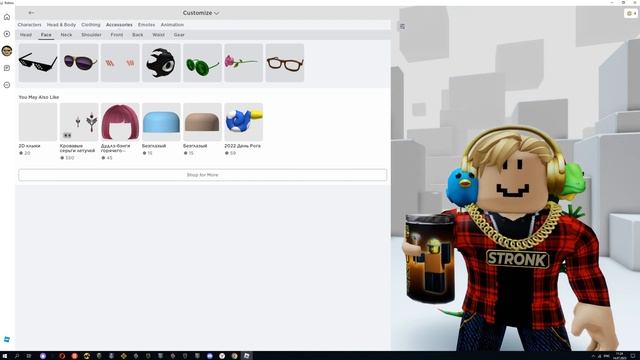Image resolution: width=640 pixels, height=360 pixels.
Task: Open the Кровавые серьги earrings thumbnail
Action: point(79,122)
